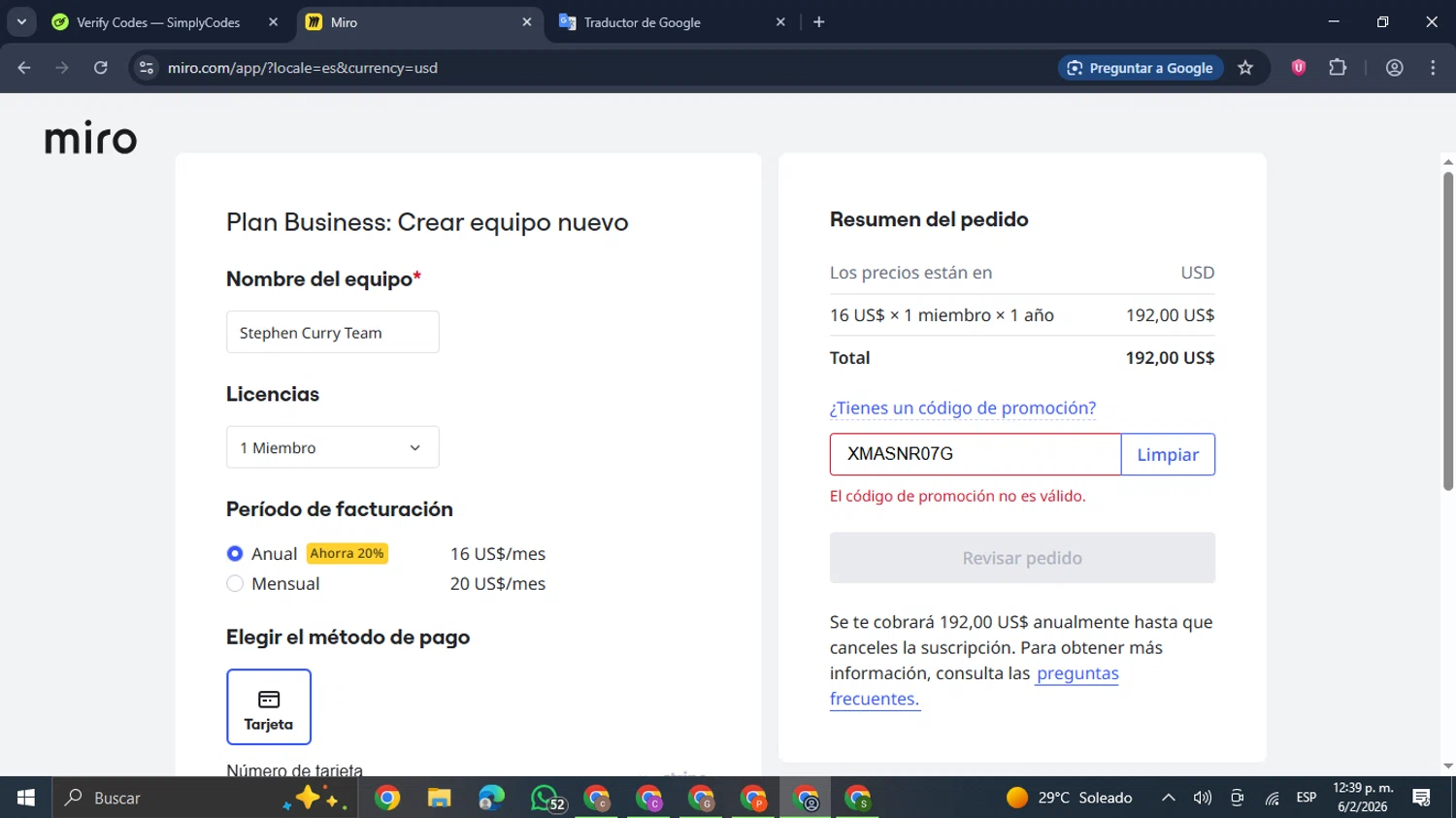This screenshot has height=818, width=1456.
Task: Open the volume speaker icon
Action: 1203,798
